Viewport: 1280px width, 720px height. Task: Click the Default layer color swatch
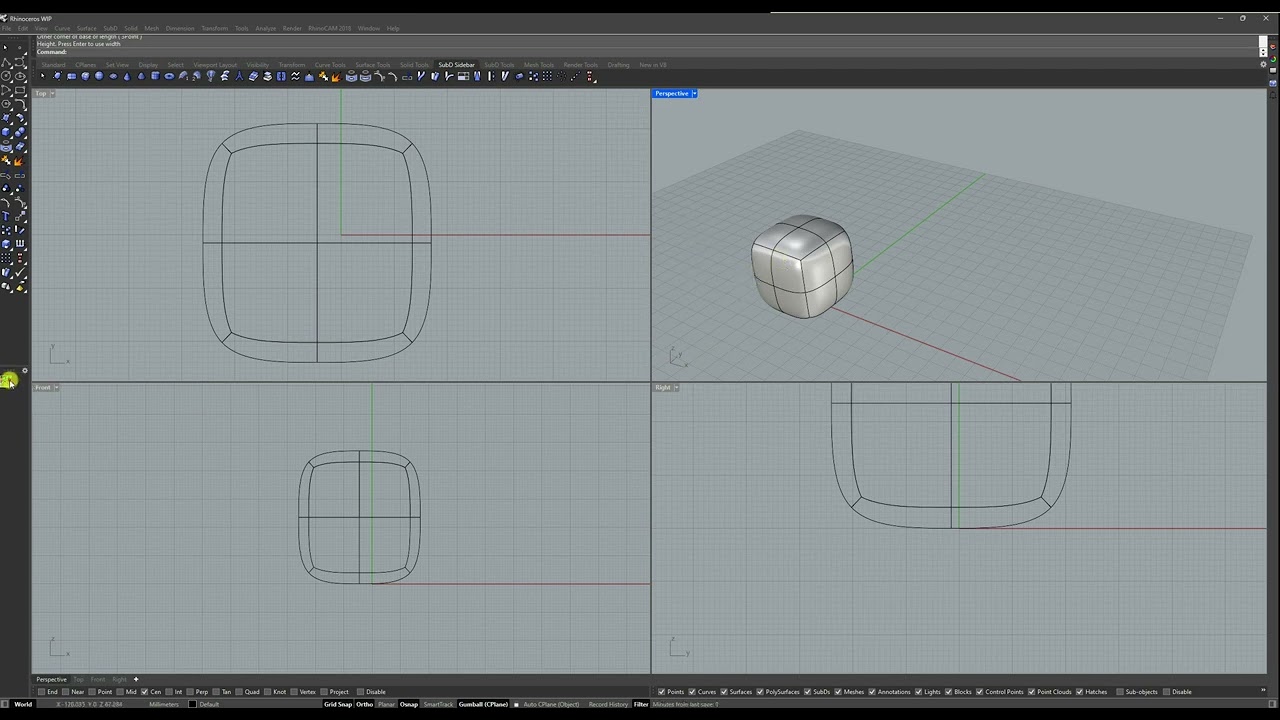[191, 704]
